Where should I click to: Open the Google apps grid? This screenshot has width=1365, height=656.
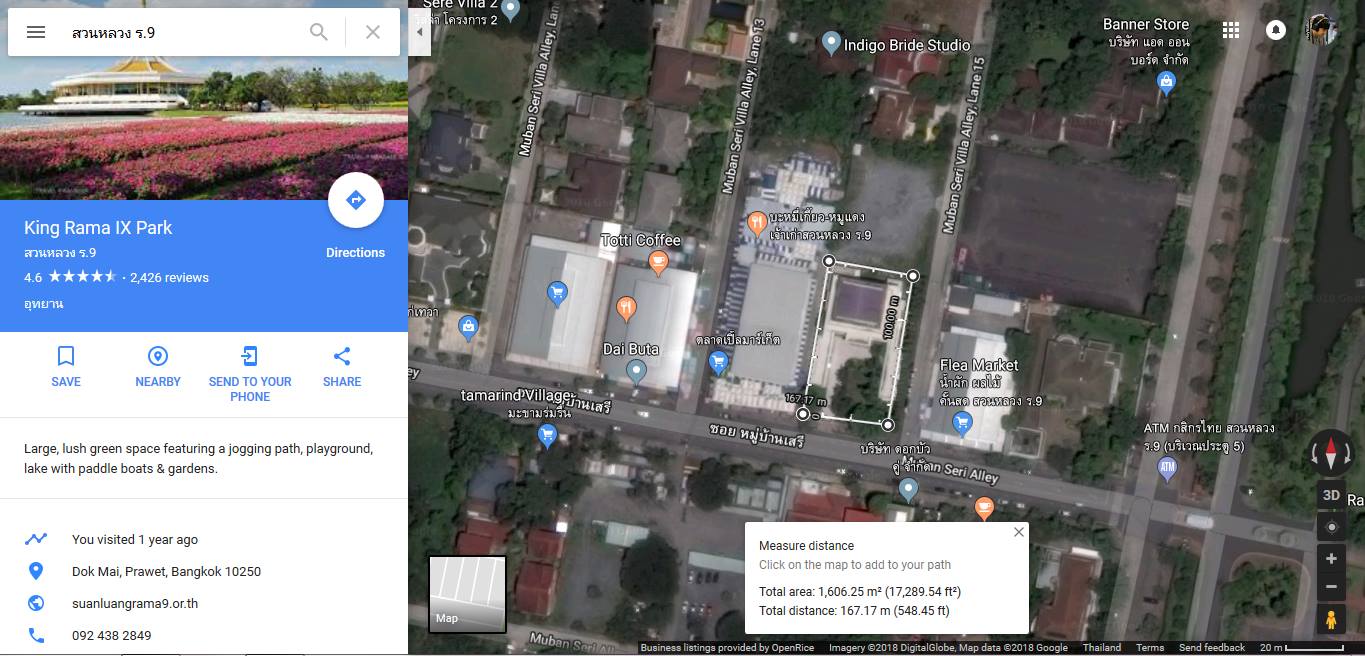click(x=1231, y=30)
